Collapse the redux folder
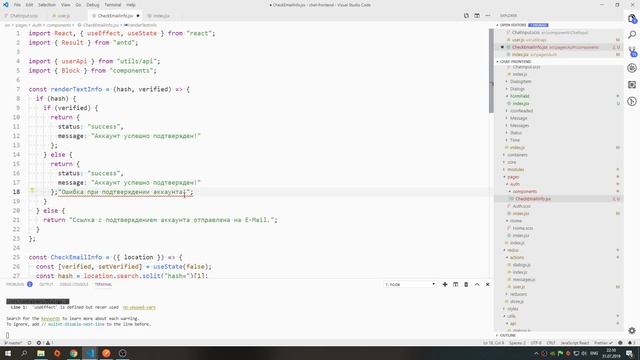Image resolution: width=640 pixels, height=360 pixels. (x=513, y=251)
